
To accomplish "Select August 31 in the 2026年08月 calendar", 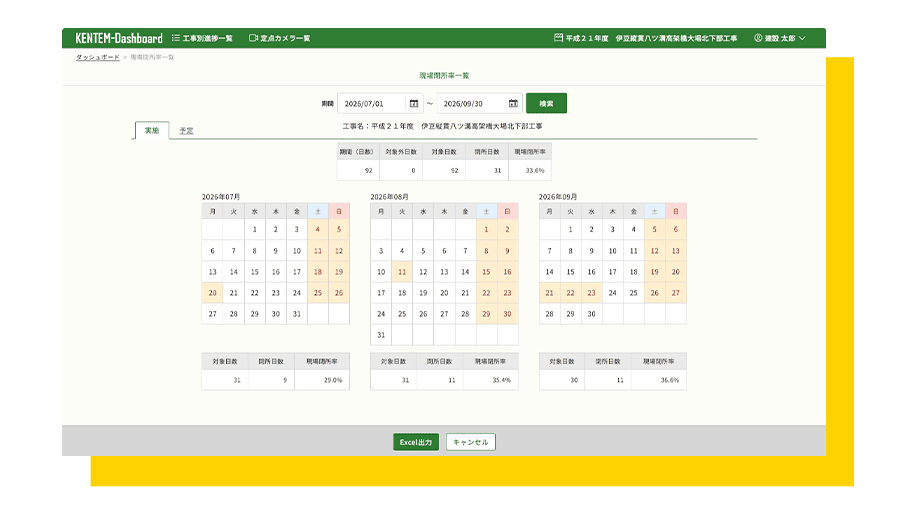I will [381, 335].
